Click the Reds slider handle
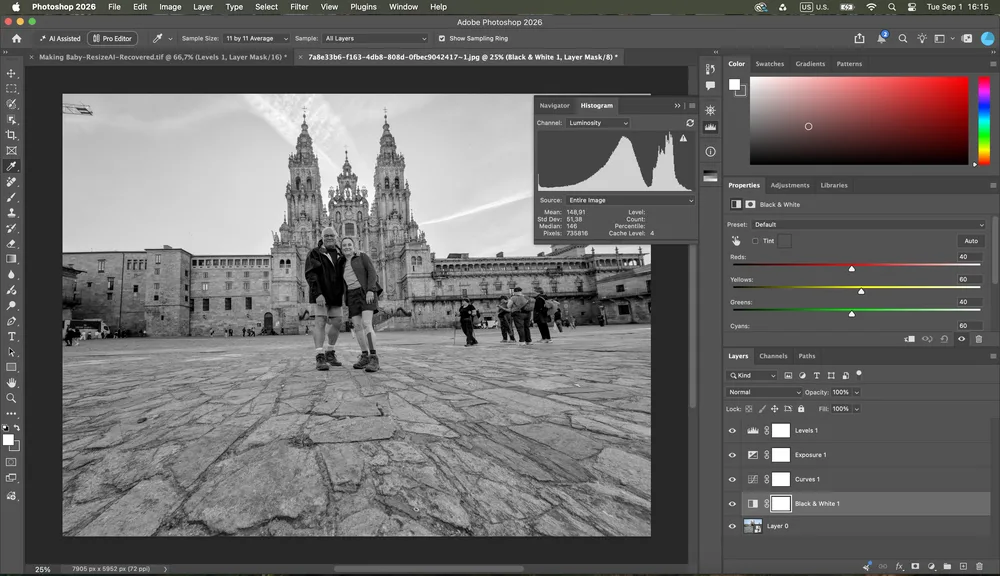The height and width of the screenshot is (576, 1000). click(851, 269)
